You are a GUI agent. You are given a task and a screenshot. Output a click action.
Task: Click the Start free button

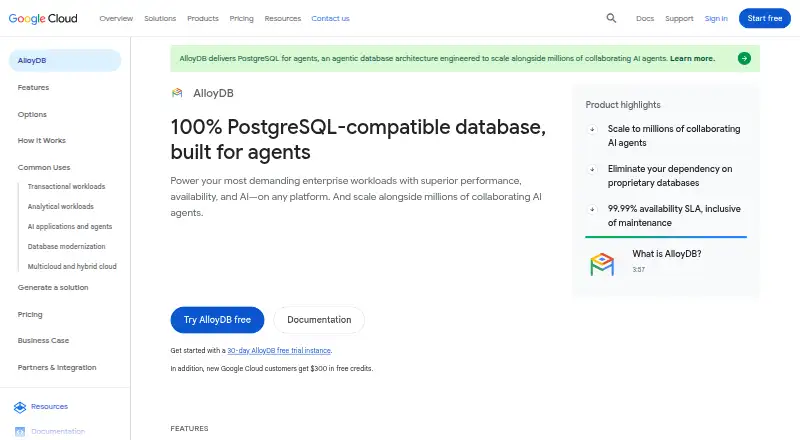(x=764, y=18)
